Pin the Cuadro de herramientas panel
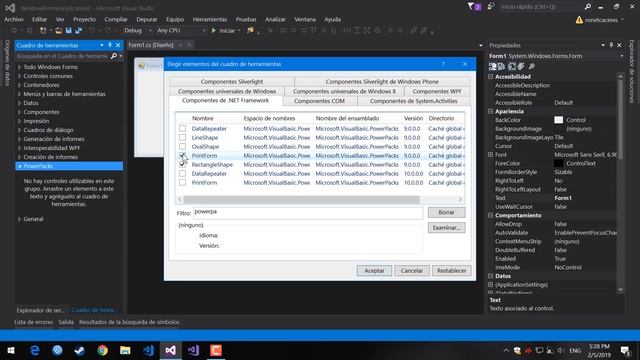 110,45
